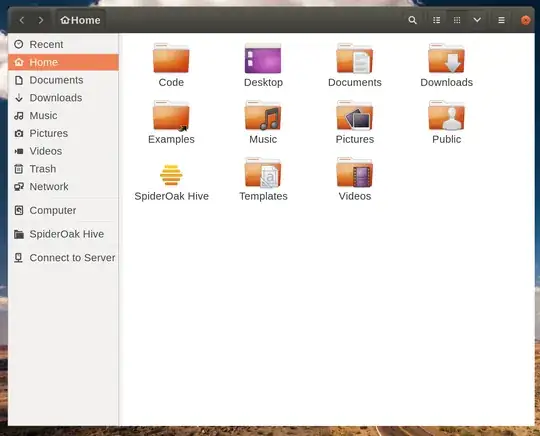Click the main pane 'Documents' label
Screen dimensions: 540x436
pos(355,83)
